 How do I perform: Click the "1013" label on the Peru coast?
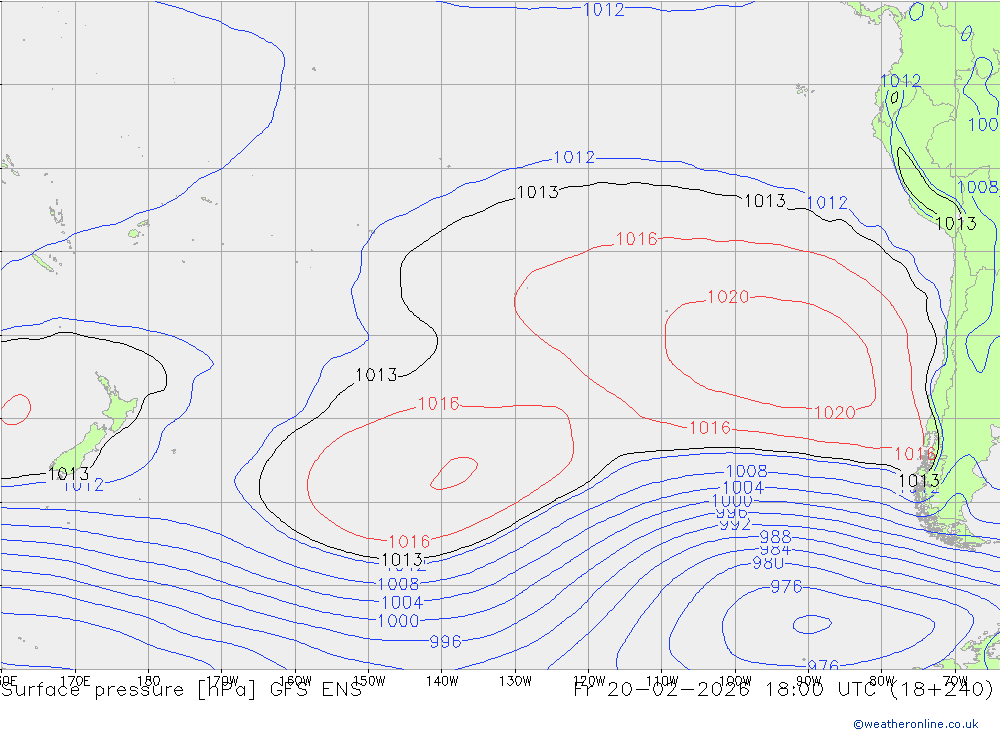pyautogui.click(x=956, y=223)
